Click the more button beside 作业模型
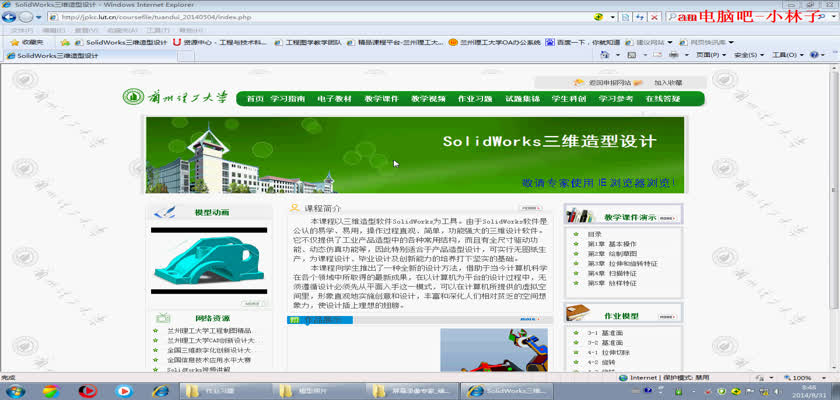Screen dimensions: 840x400 (668, 317)
